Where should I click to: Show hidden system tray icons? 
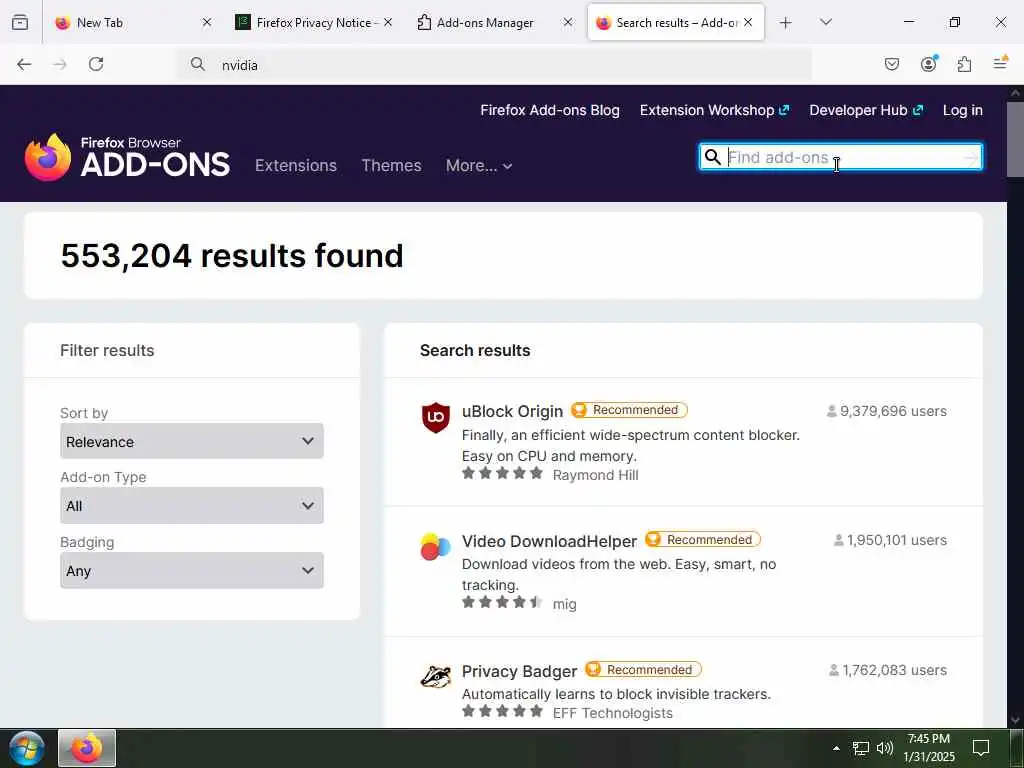(x=836, y=748)
